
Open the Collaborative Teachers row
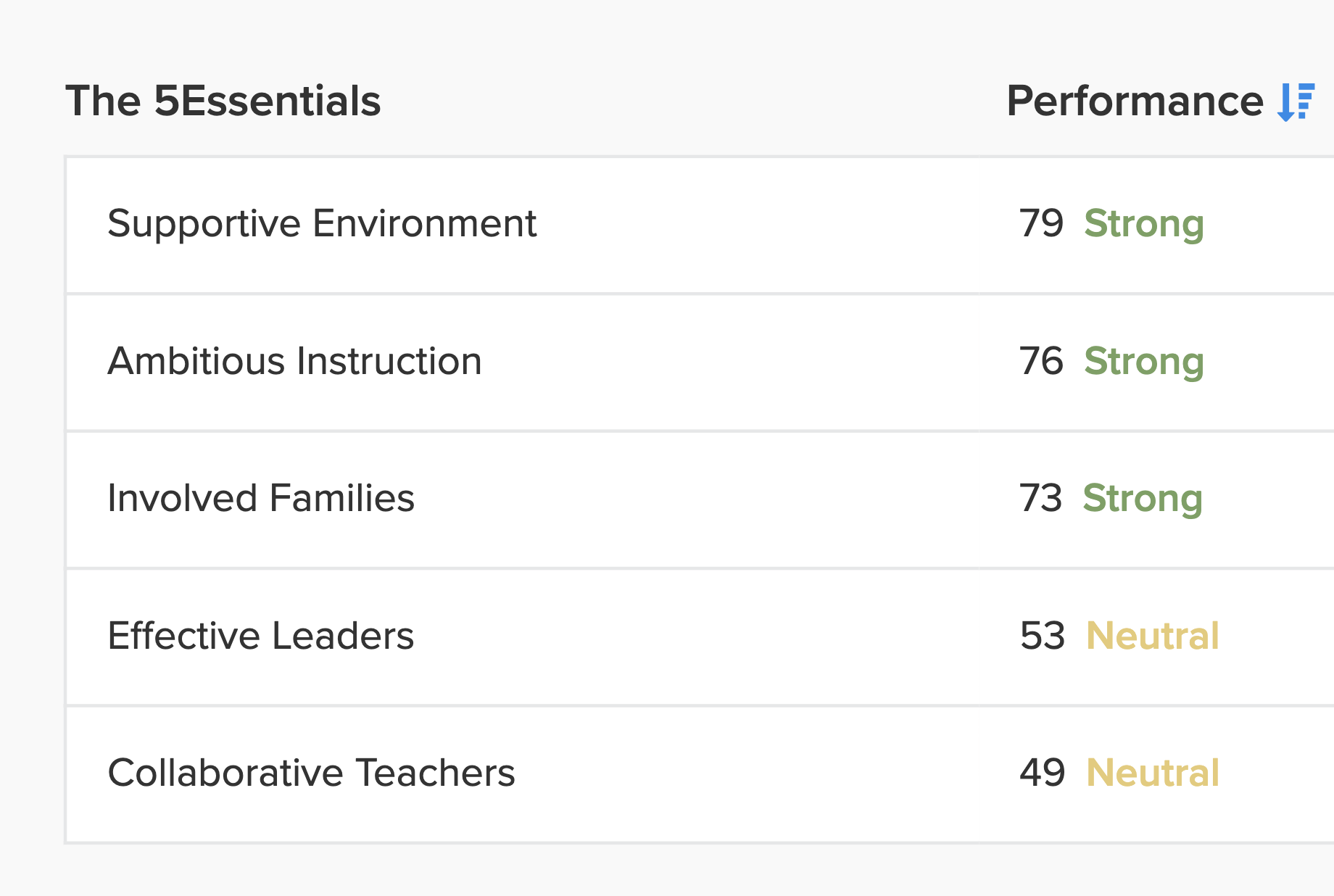click(700, 773)
